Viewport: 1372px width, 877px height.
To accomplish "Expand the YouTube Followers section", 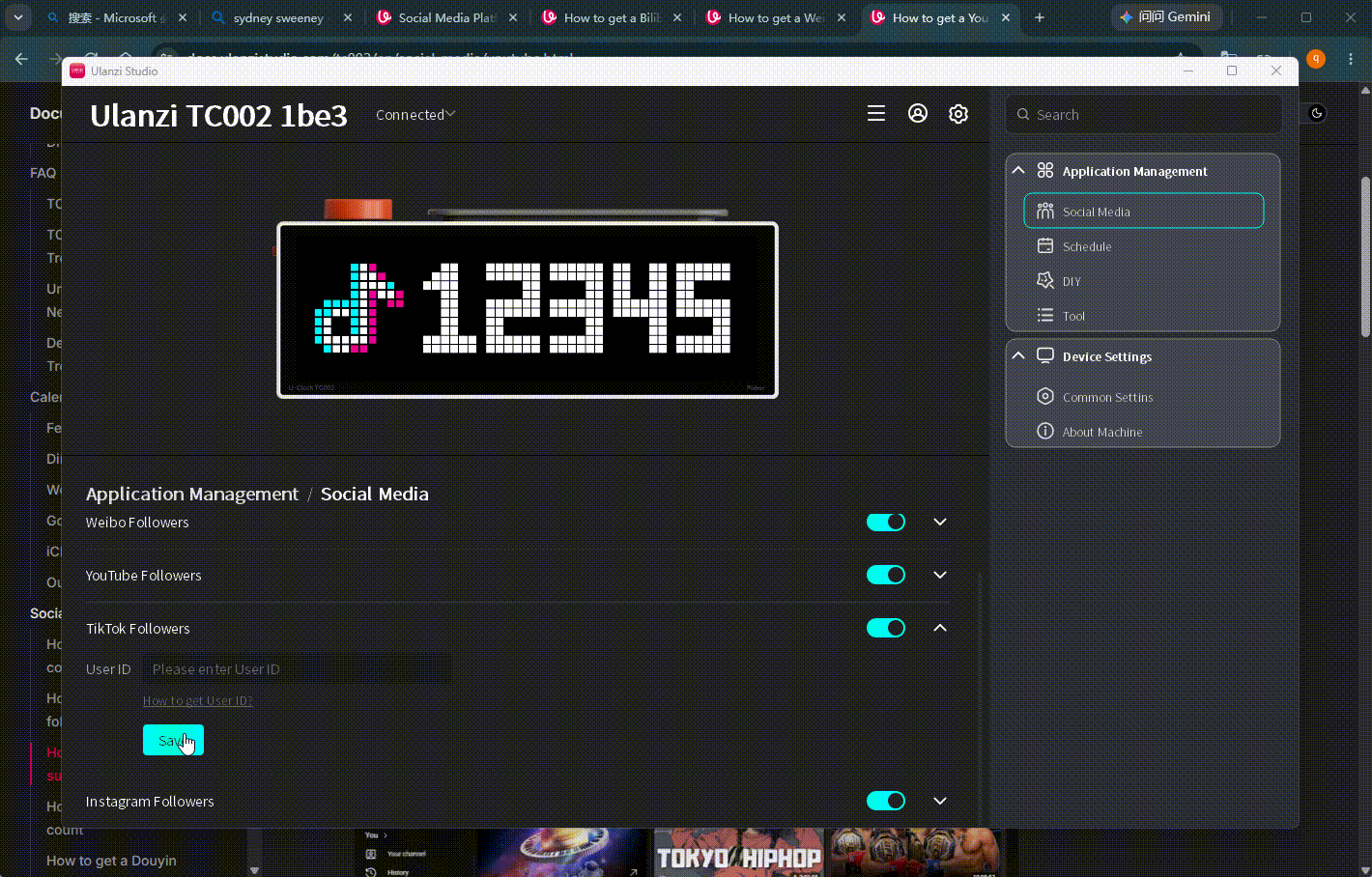I will point(940,576).
